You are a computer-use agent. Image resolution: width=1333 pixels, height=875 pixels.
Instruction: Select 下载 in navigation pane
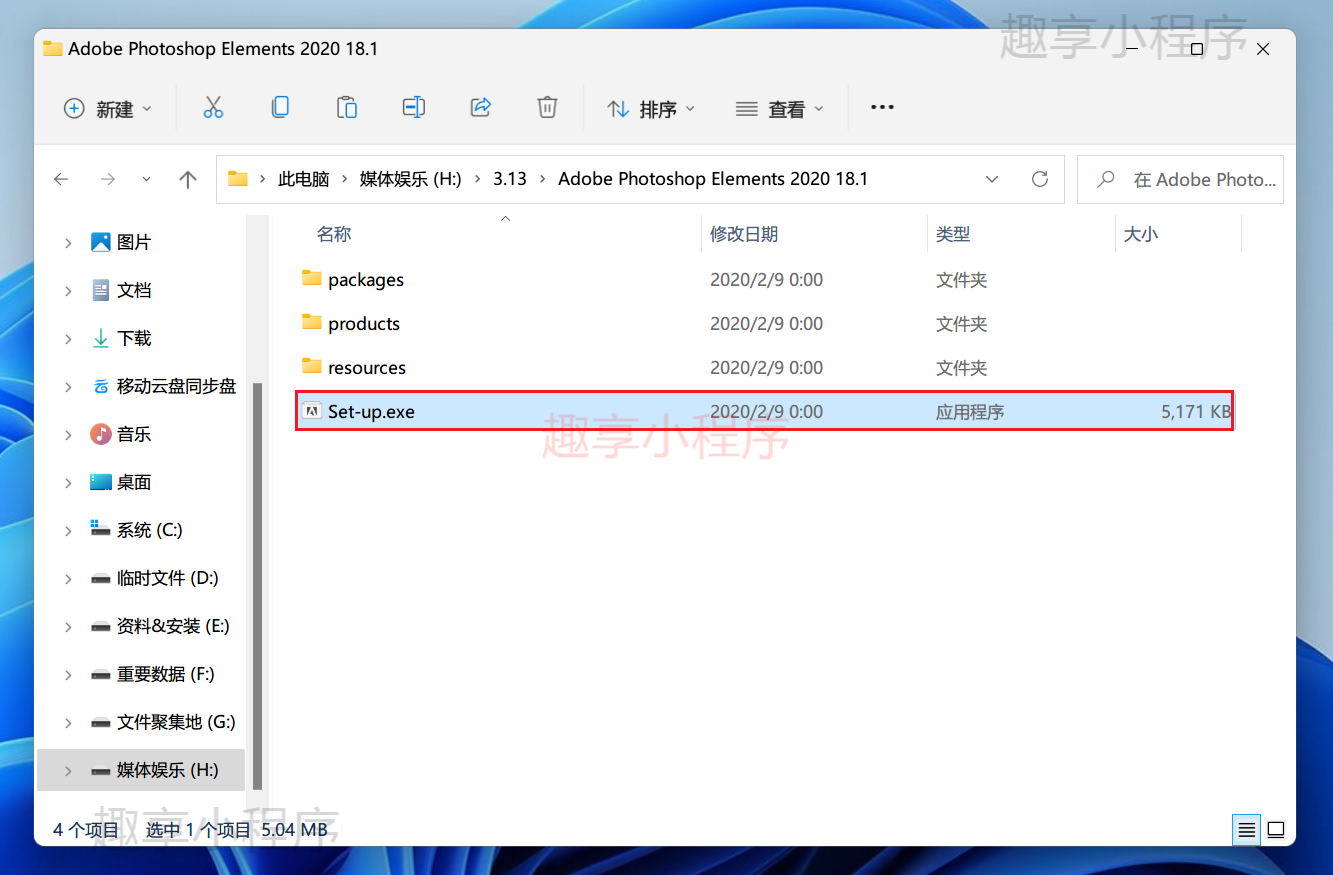[134, 338]
